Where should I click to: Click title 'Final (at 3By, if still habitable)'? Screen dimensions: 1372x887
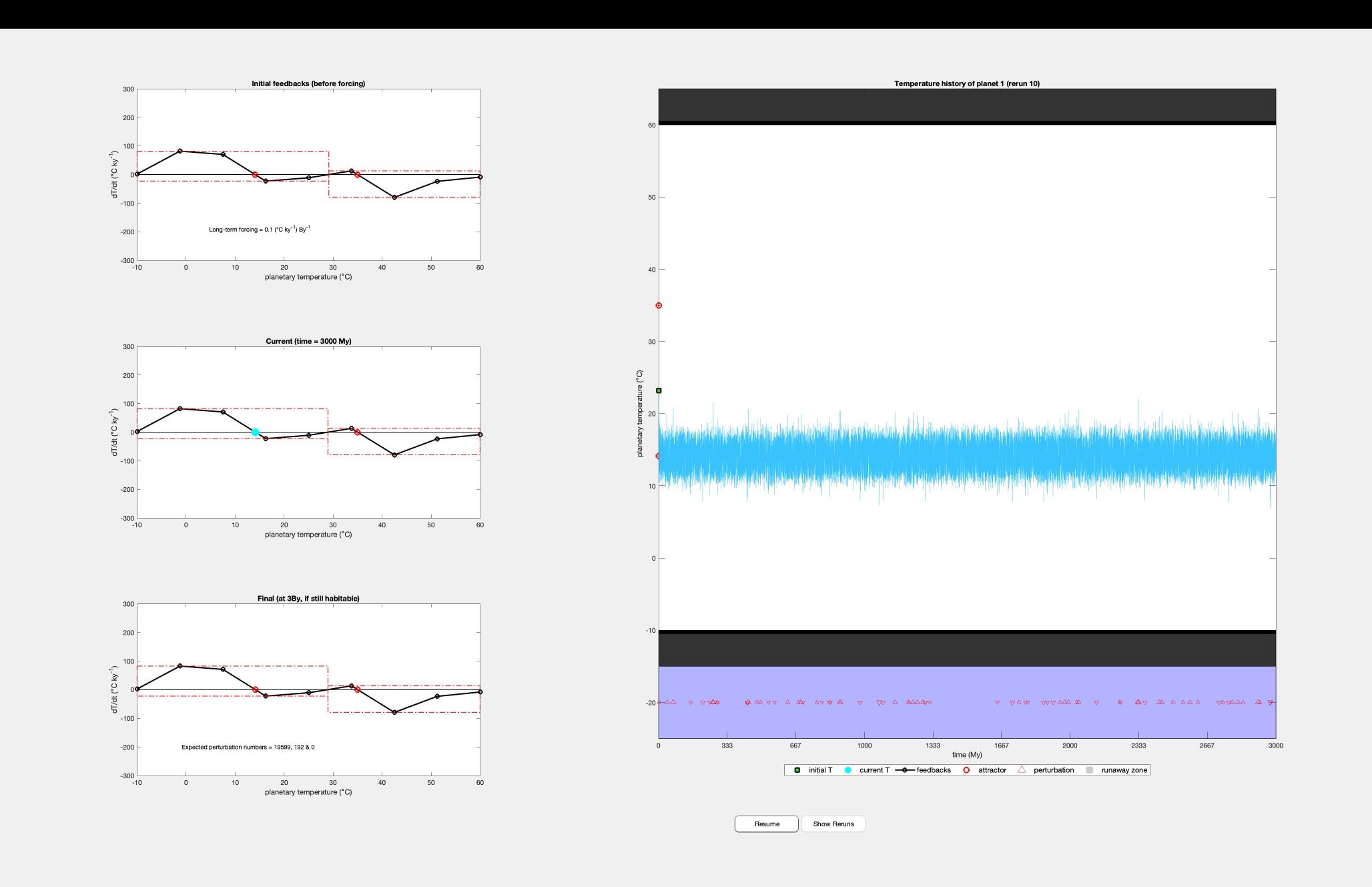308,599
